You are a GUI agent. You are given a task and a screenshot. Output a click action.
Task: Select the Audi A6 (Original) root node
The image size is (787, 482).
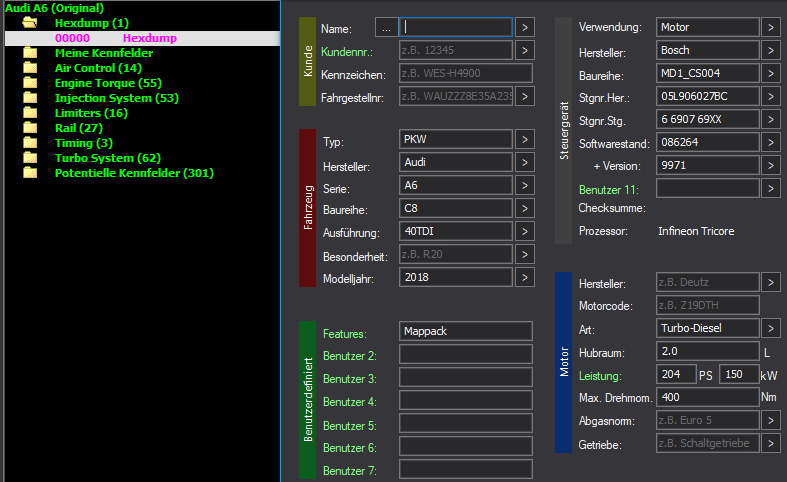click(x=54, y=8)
